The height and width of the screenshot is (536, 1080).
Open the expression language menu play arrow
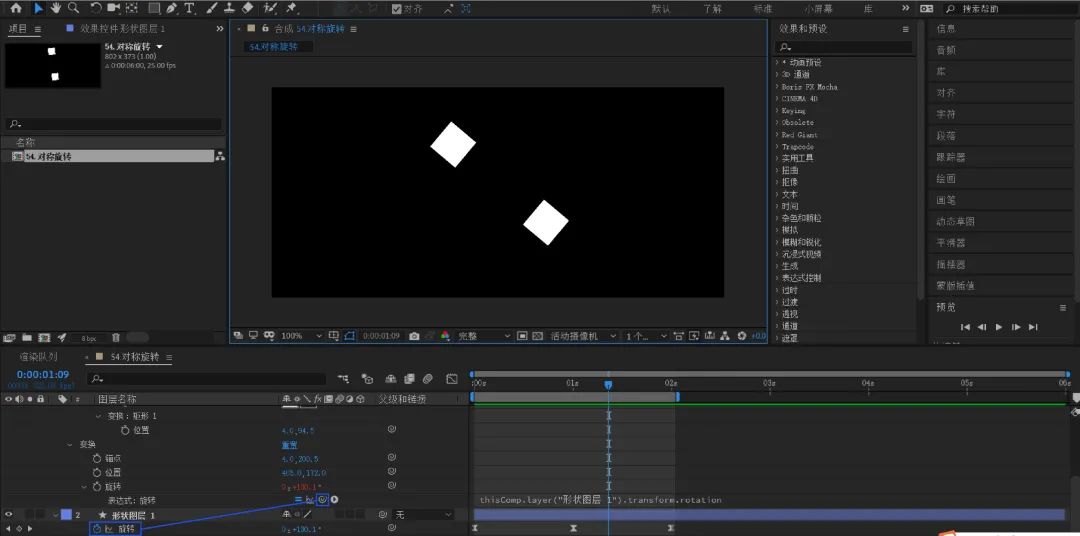335,499
